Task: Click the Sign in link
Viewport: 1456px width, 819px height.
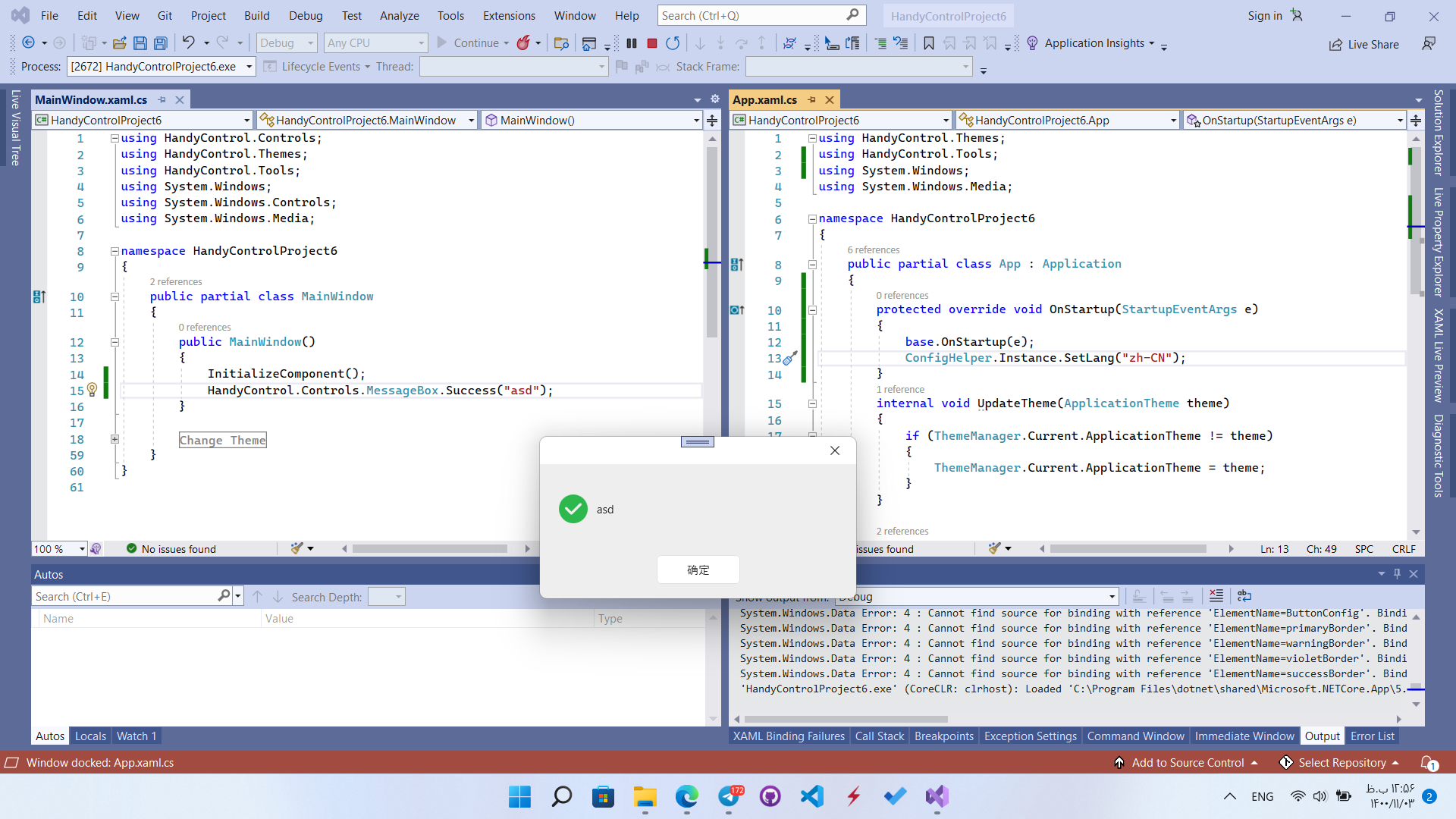Action: click(x=1265, y=15)
